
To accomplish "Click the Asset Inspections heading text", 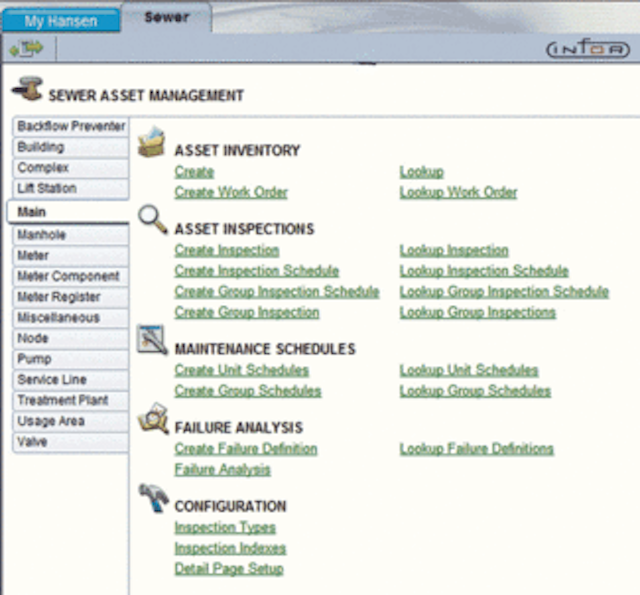I will coord(244,229).
